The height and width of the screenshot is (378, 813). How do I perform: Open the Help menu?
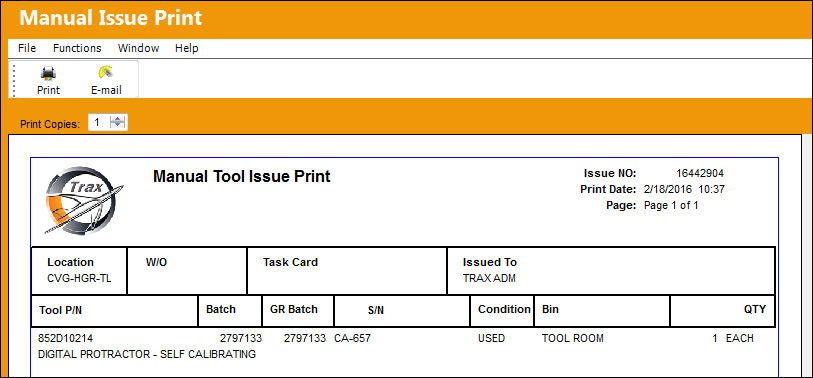(x=187, y=48)
